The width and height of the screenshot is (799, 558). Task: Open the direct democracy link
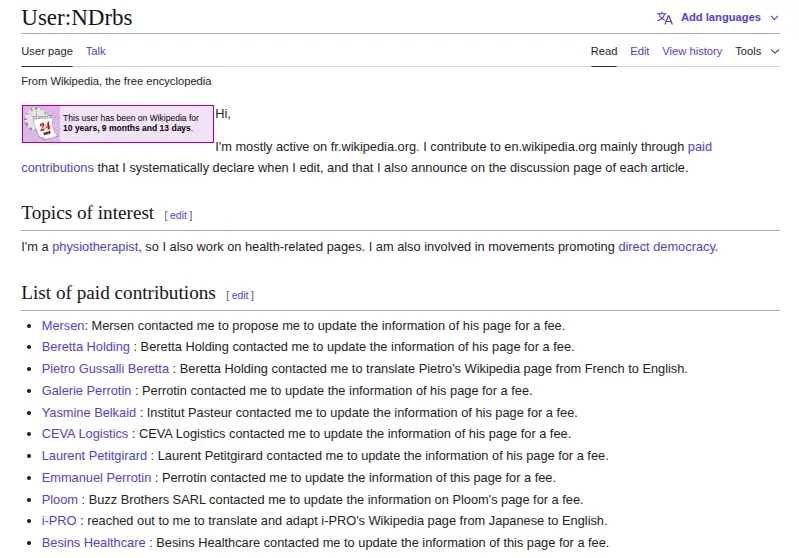667,247
